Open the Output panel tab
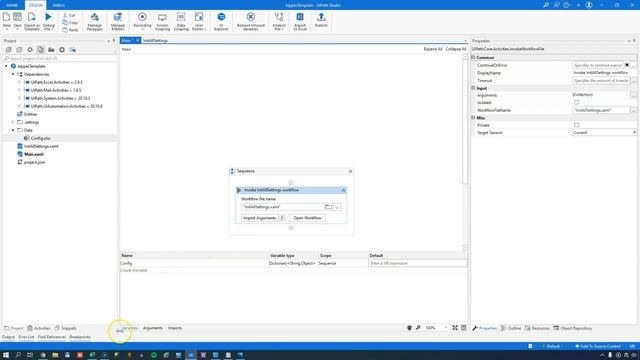 (x=8, y=337)
